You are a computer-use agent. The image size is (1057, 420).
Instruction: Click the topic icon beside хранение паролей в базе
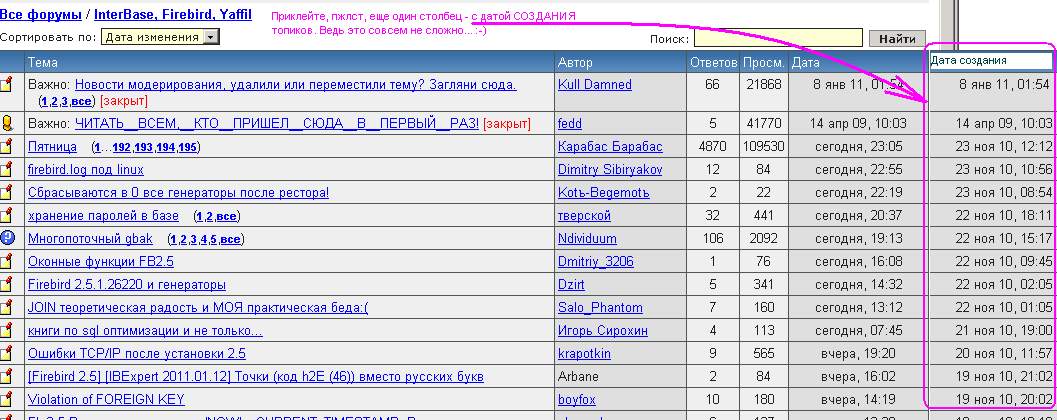(x=7, y=216)
